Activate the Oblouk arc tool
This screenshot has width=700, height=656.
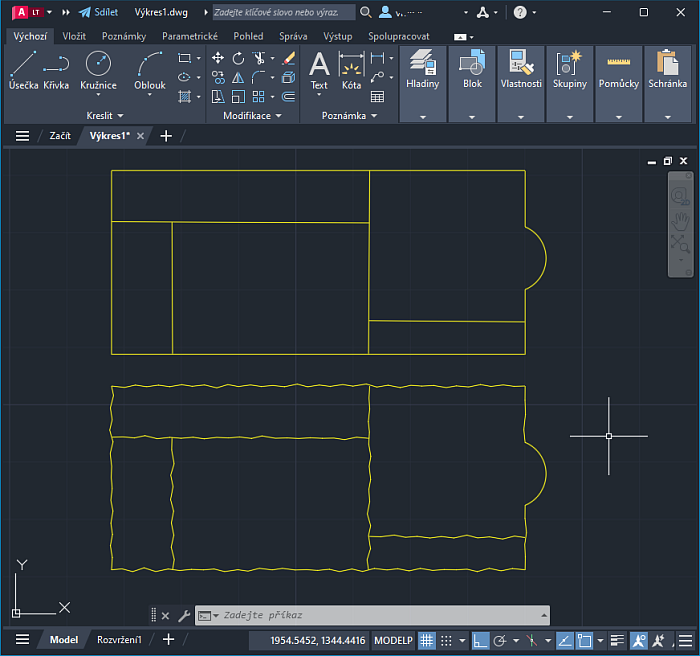pyautogui.click(x=150, y=70)
